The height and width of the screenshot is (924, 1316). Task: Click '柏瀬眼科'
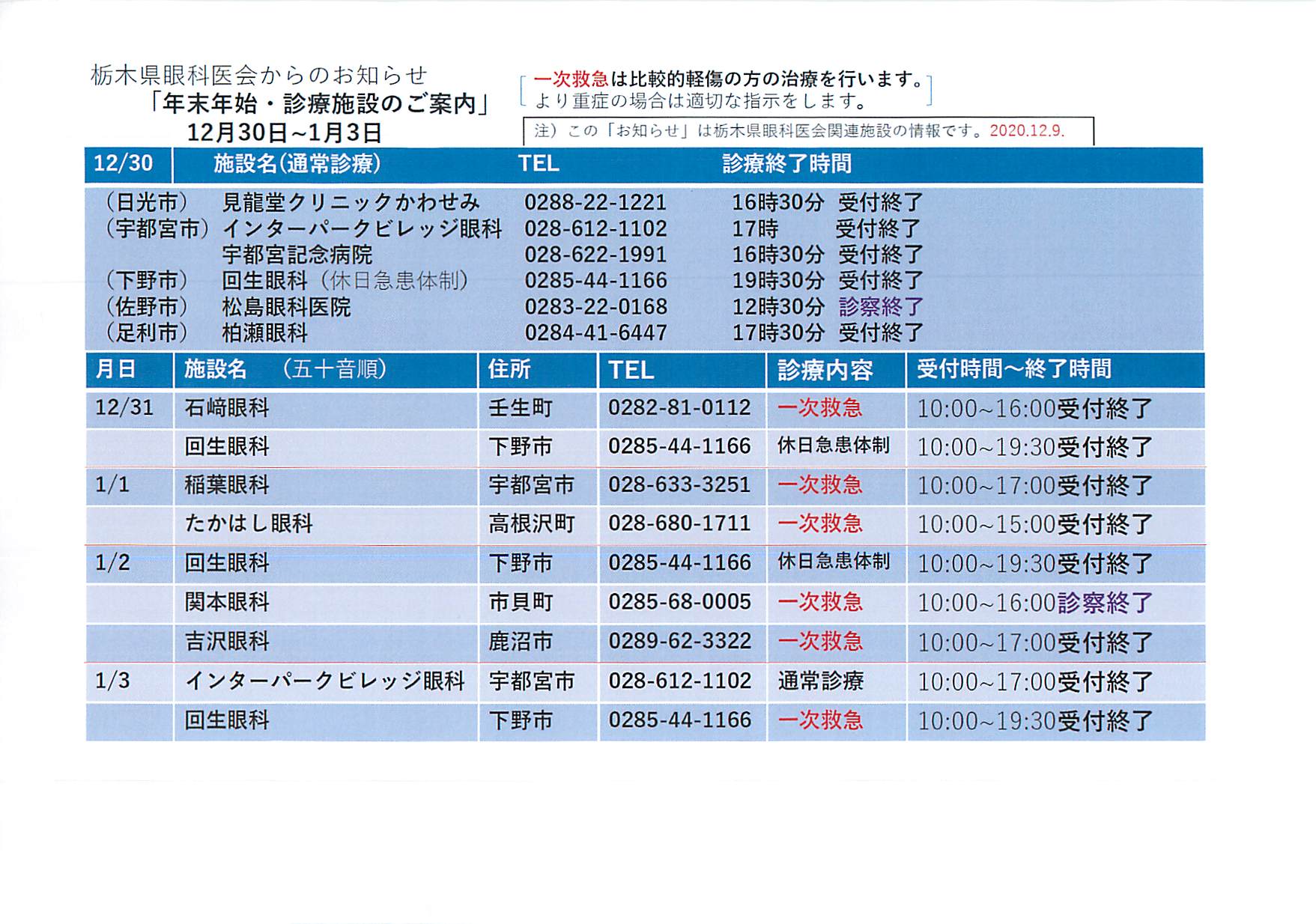pos(264,332)
